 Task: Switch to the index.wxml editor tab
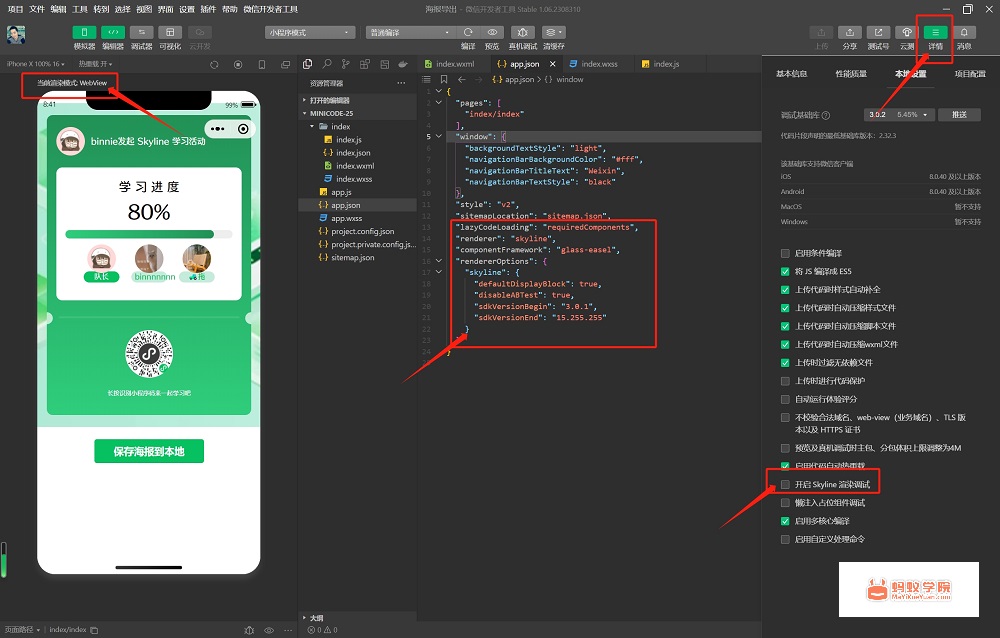pyautogui.click(x=455, y=64)
